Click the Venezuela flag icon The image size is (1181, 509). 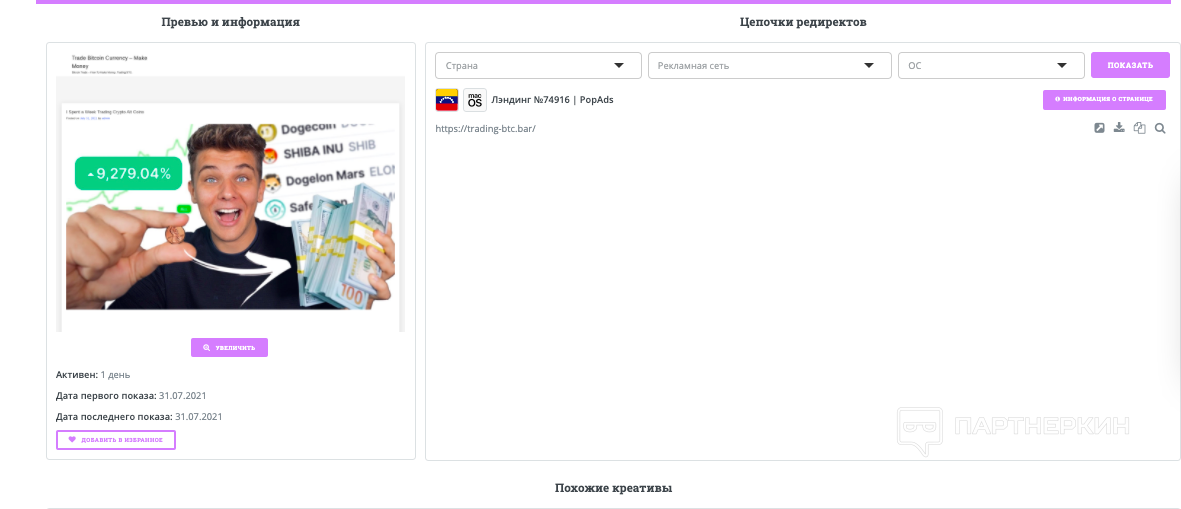(x=447, y=99)
